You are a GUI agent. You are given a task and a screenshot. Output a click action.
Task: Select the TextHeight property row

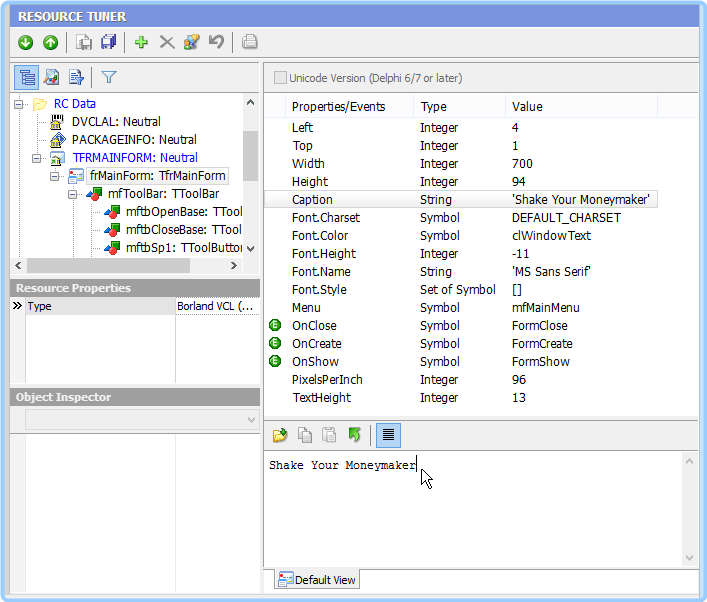click(x=460, y=398)
